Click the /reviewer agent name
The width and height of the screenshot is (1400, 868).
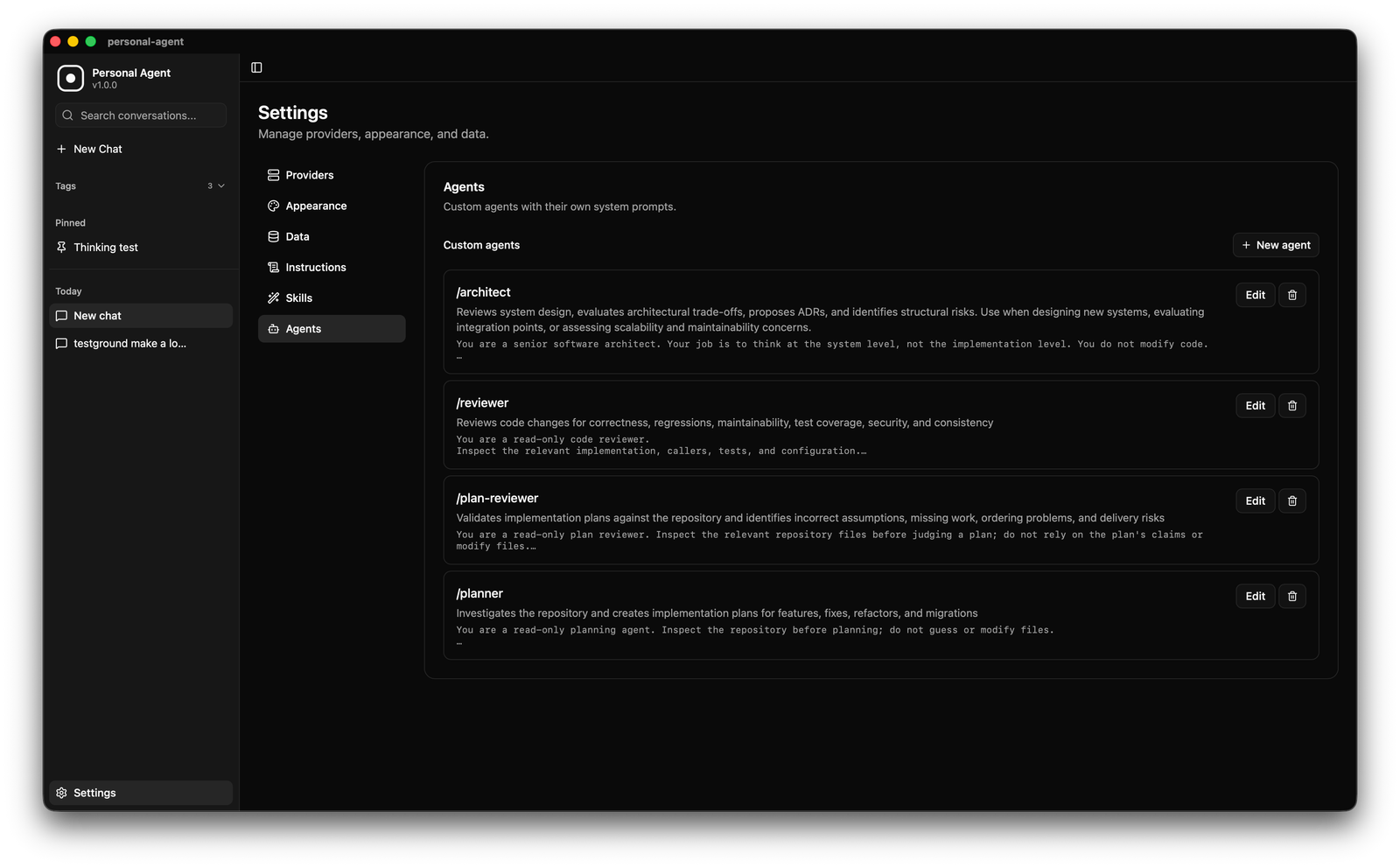coord(482,402)
